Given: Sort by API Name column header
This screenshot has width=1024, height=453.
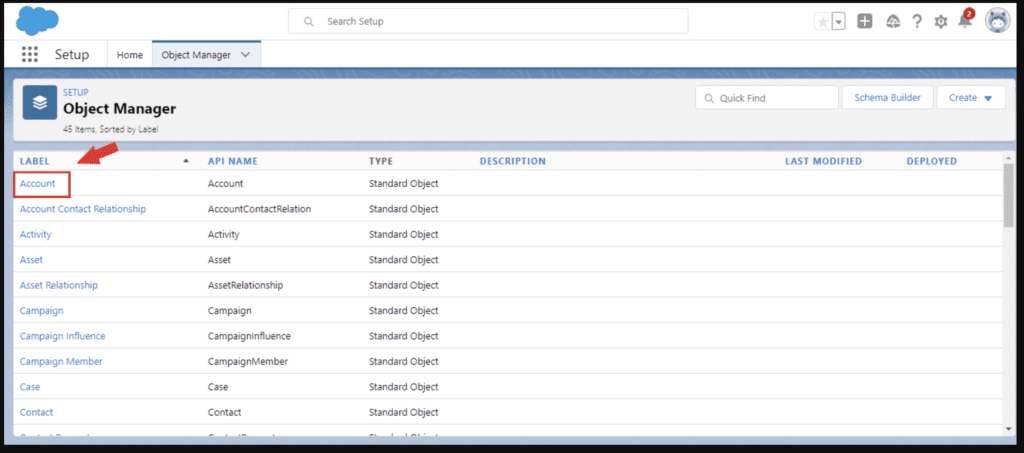Looking at the screenshot, I should pyautogui.click(x=232, y=161).
